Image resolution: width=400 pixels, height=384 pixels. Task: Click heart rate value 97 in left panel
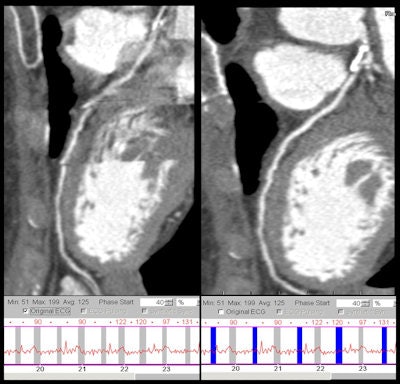pos(166,322)
